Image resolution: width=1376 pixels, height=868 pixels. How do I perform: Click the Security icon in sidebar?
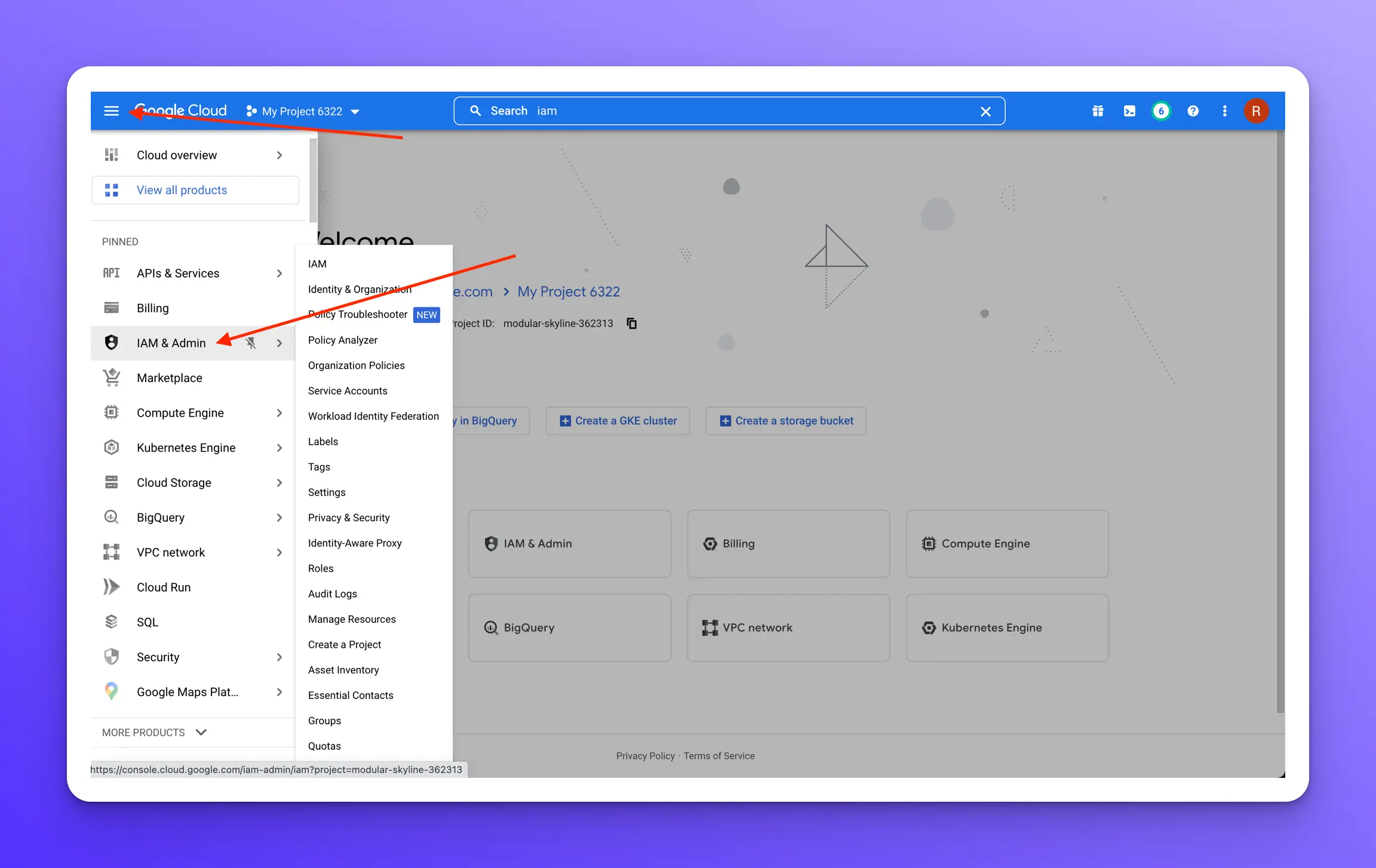pos(112,657)
